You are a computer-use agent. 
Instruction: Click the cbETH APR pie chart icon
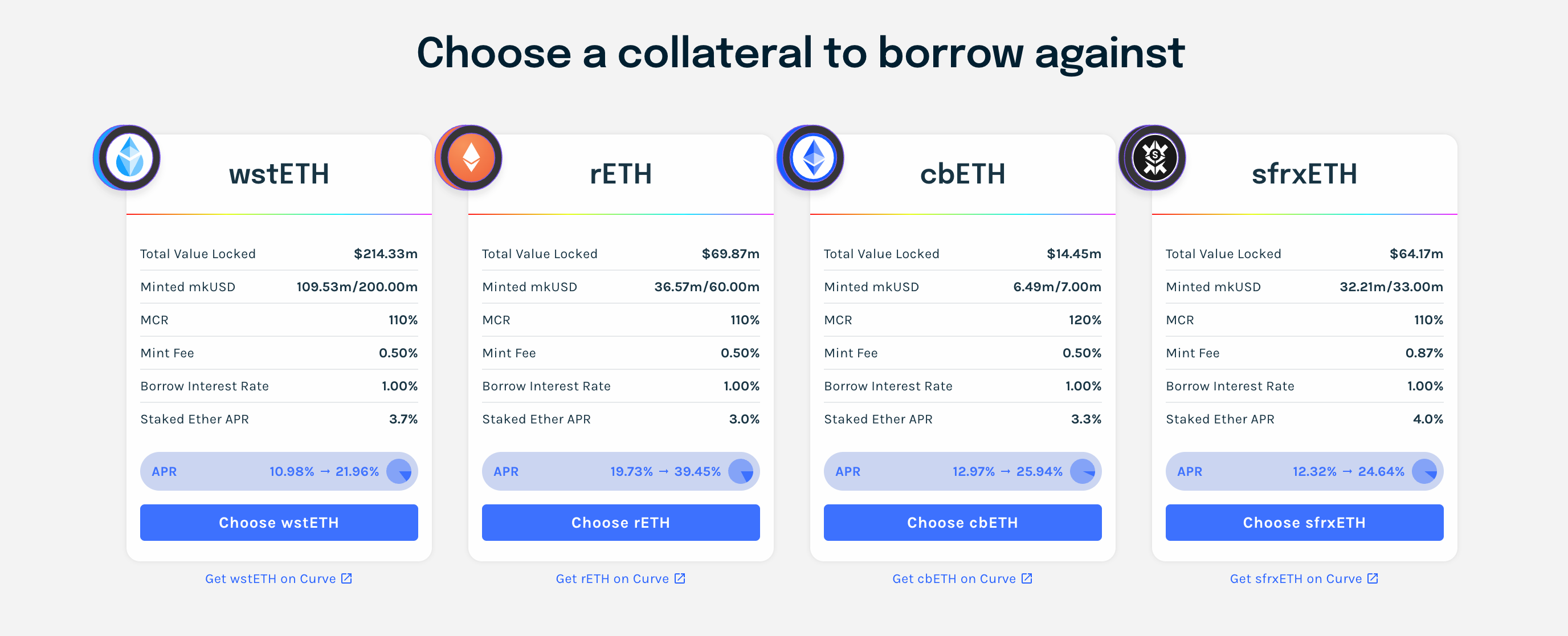tap(1083, 471)
